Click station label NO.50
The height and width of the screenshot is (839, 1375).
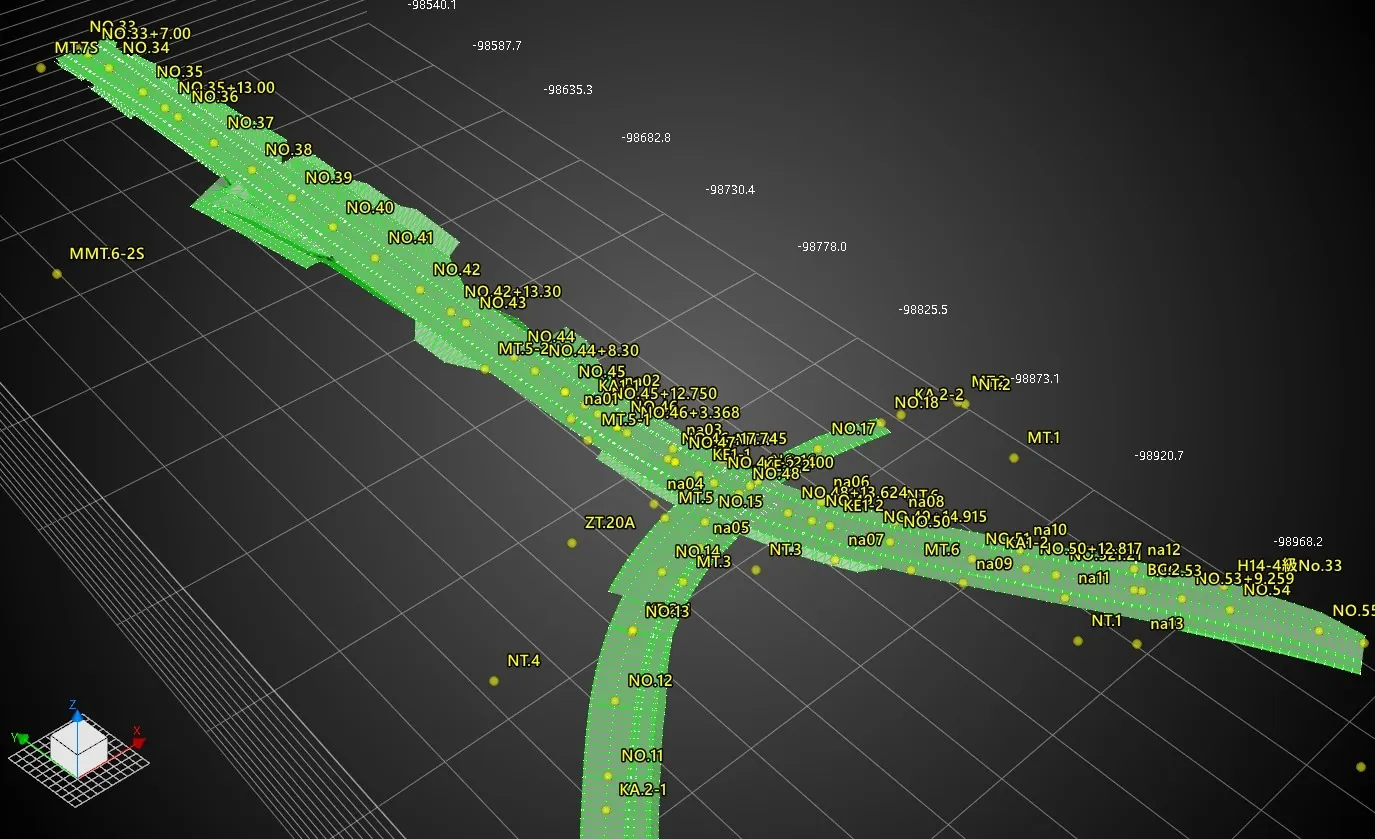coord(927,522)
